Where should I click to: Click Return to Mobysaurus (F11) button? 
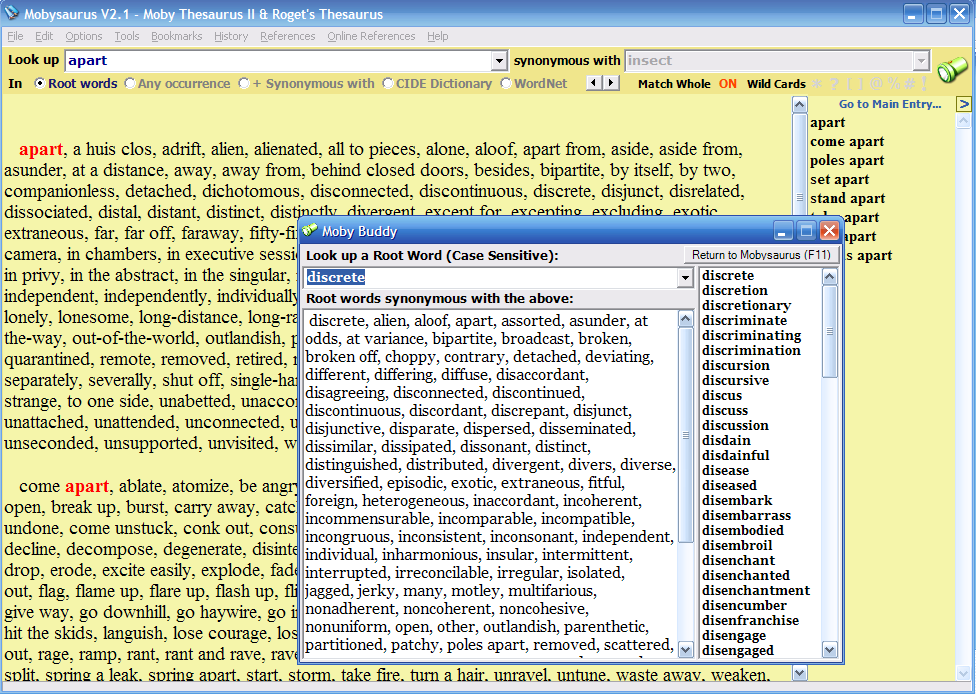click(761, 255)
